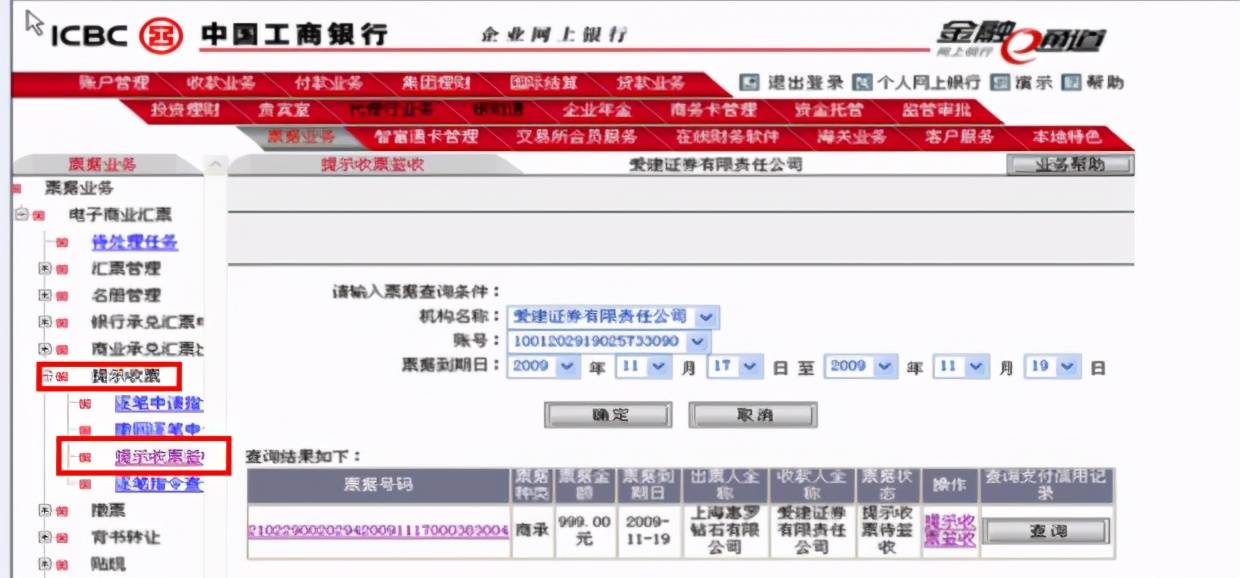Go to the 本地特色 tab
Image resolution: width=1240 pixels, height=578 pixels.
1067,137
